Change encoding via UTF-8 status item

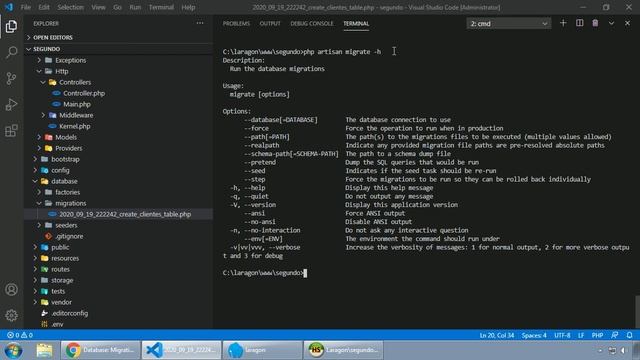[x=562, y=335]
